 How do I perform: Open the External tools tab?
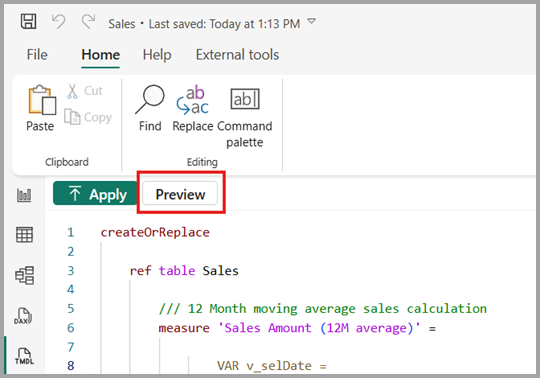click(x=237, y=55)
